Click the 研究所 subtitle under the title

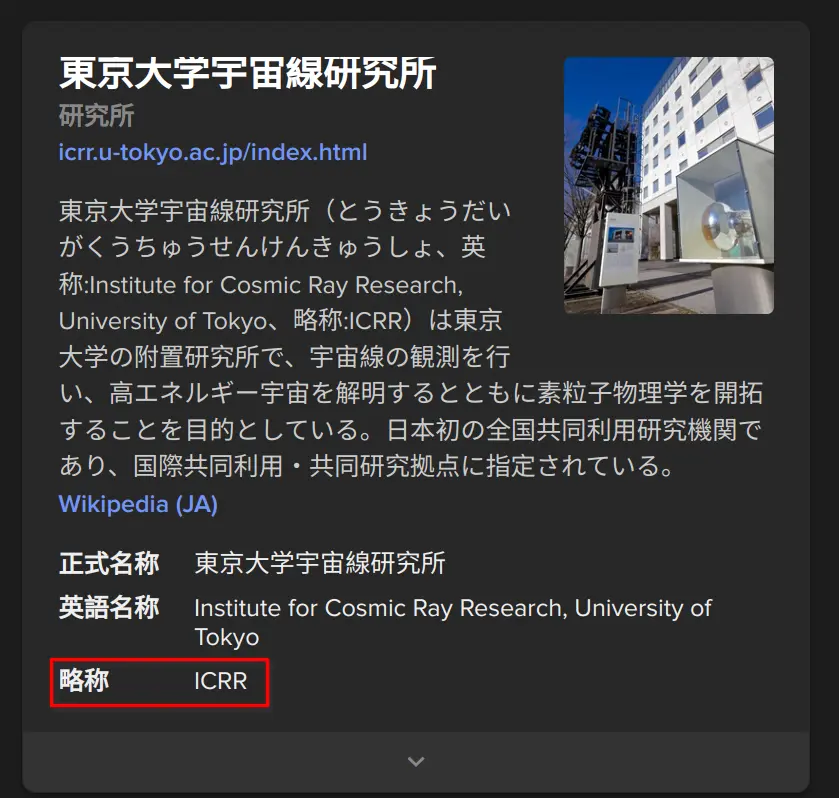97,115
